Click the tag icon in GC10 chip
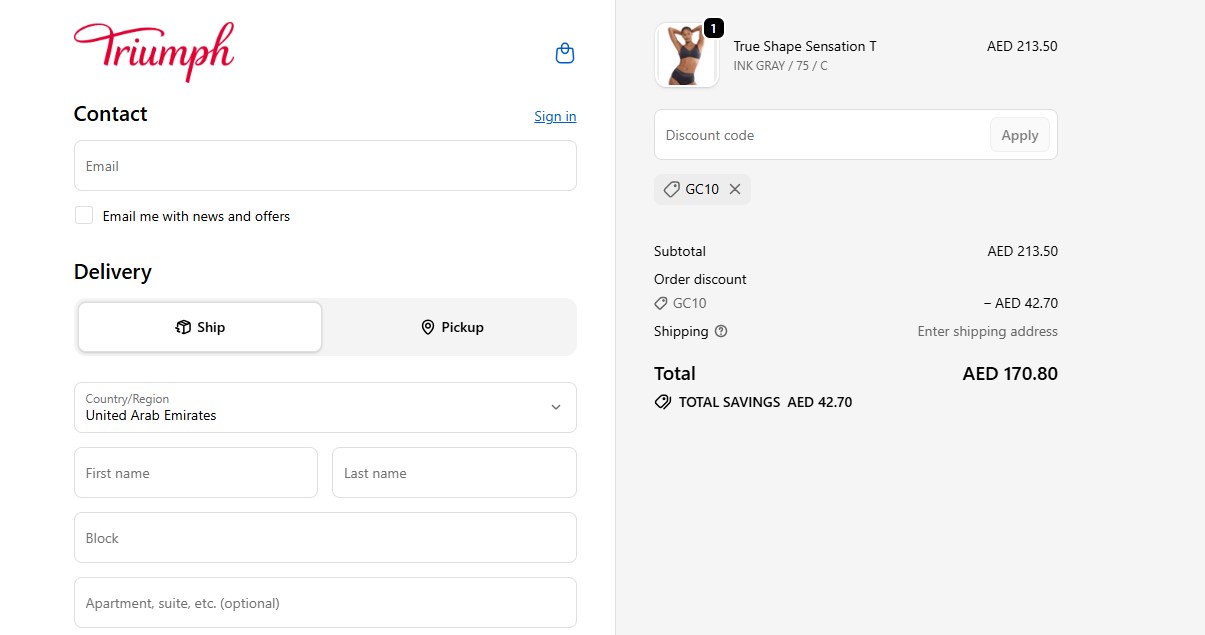The width and height of the screenshot is (1205, 635). 671,189
